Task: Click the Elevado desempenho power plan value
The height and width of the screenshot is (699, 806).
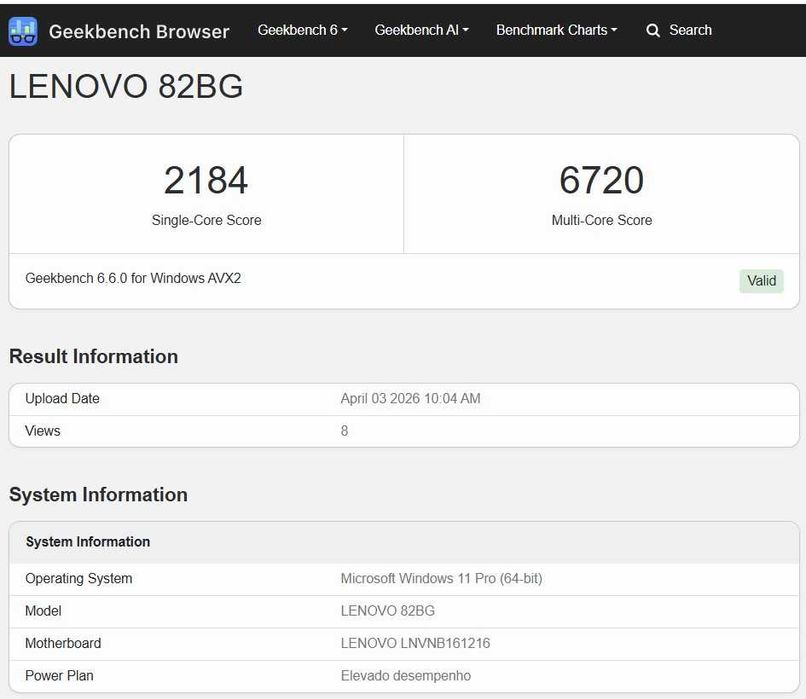Action: point(406,675)
